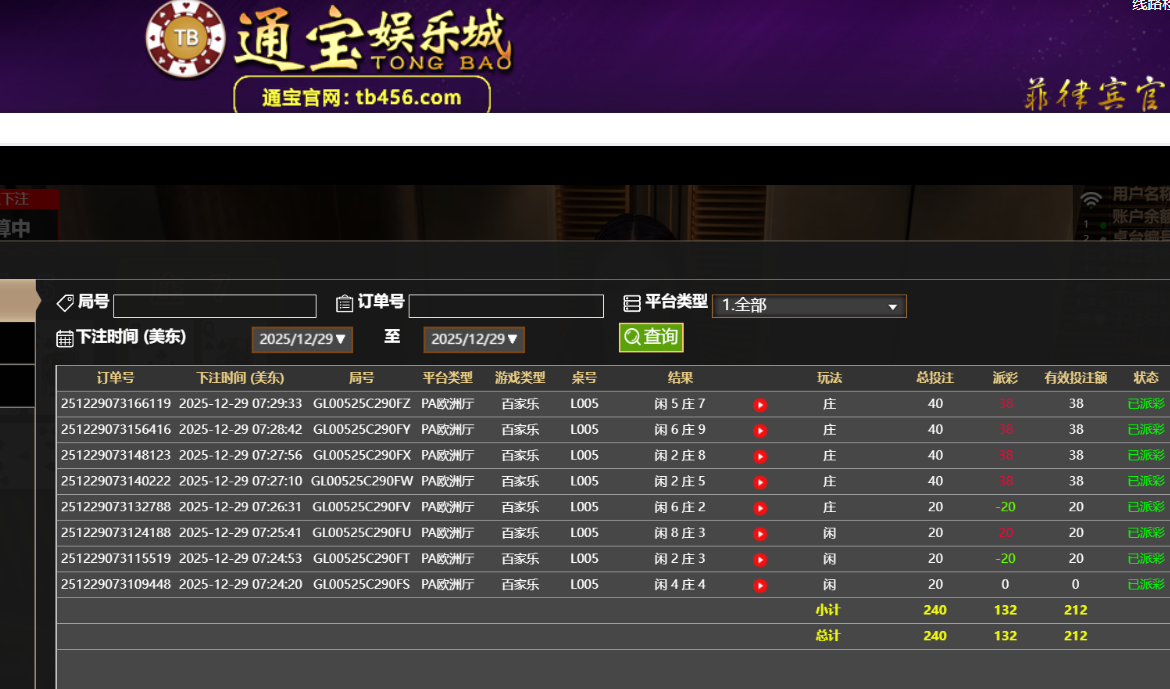1170x689 pixels.
Task: Play video replay for round GL00525C290FS
Action: [x=760, y=586]
